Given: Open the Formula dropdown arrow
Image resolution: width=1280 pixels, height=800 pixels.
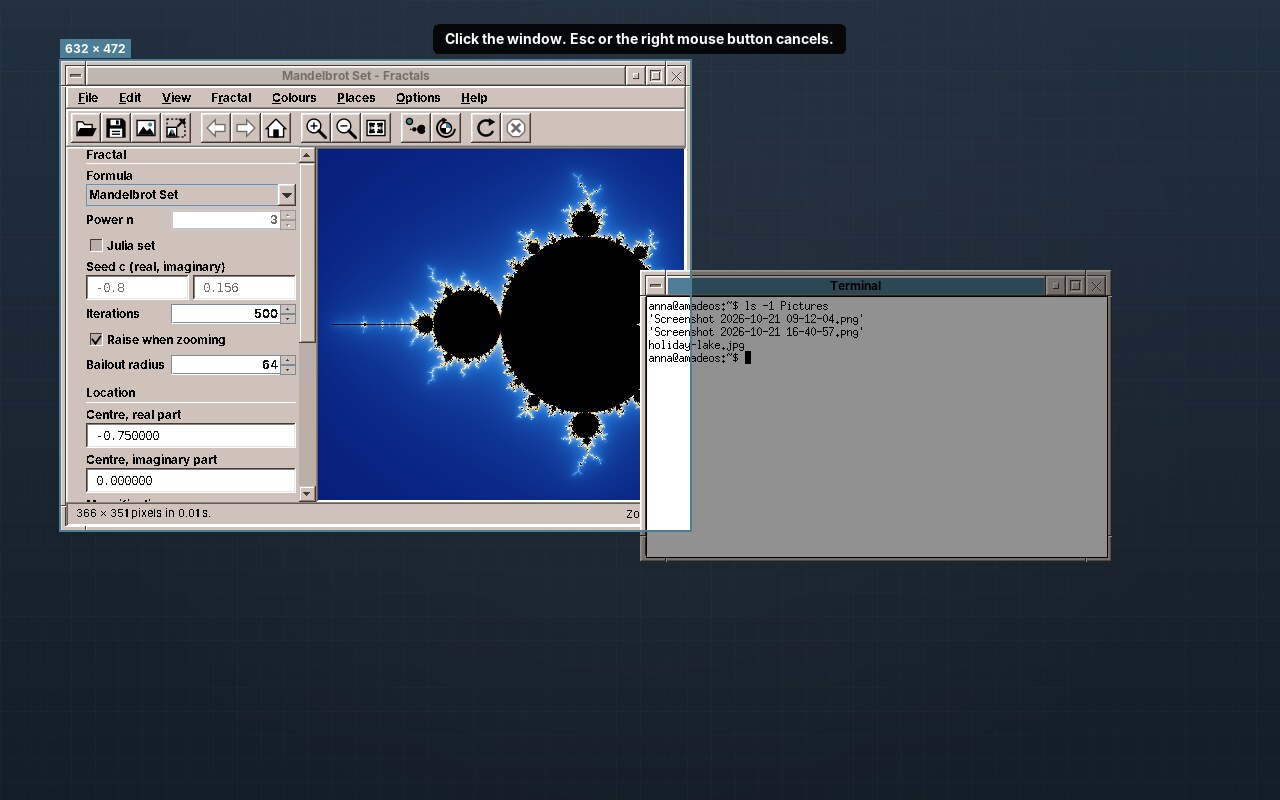Looking at the screenshot, I should [x=286, y=195].
